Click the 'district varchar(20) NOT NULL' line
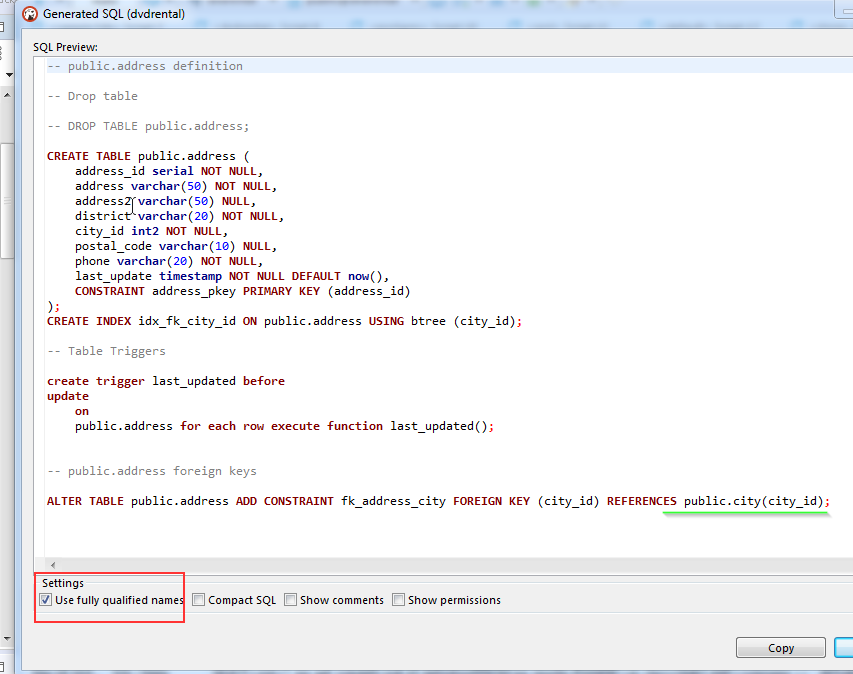 [x=180, y=217]
